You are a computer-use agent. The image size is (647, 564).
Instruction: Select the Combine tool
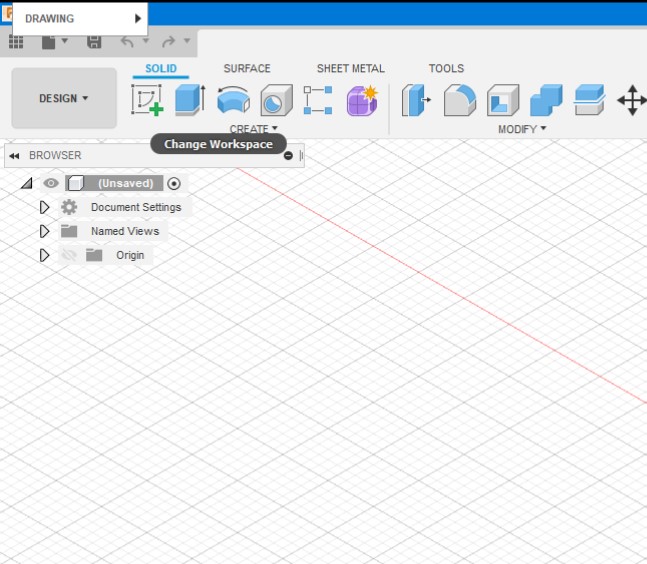click(x=546, y=100)
